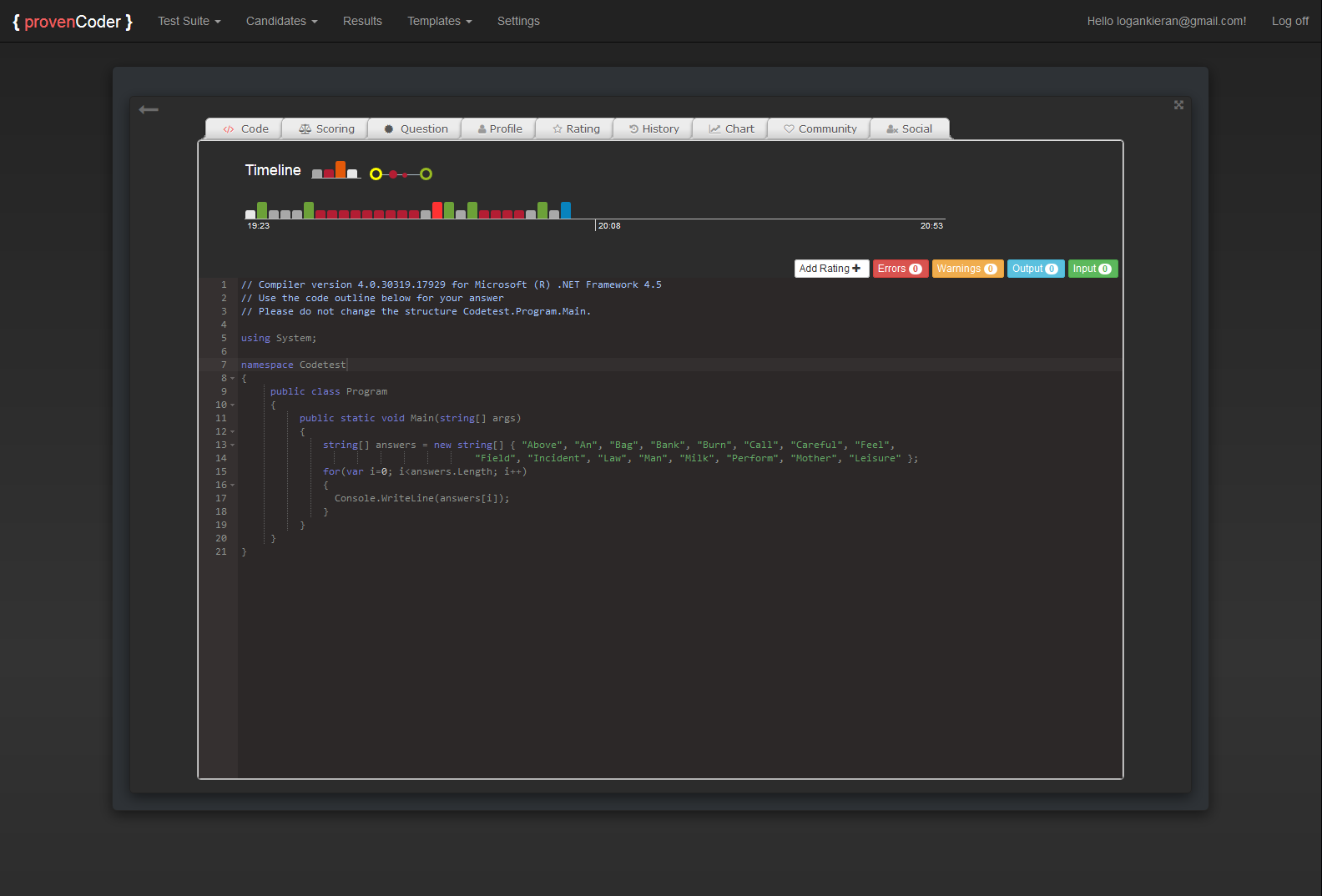The height and width of the screenshot is (896, 1322).
Task: Select the tall bright red timeline bar
Action: (437, 210)
